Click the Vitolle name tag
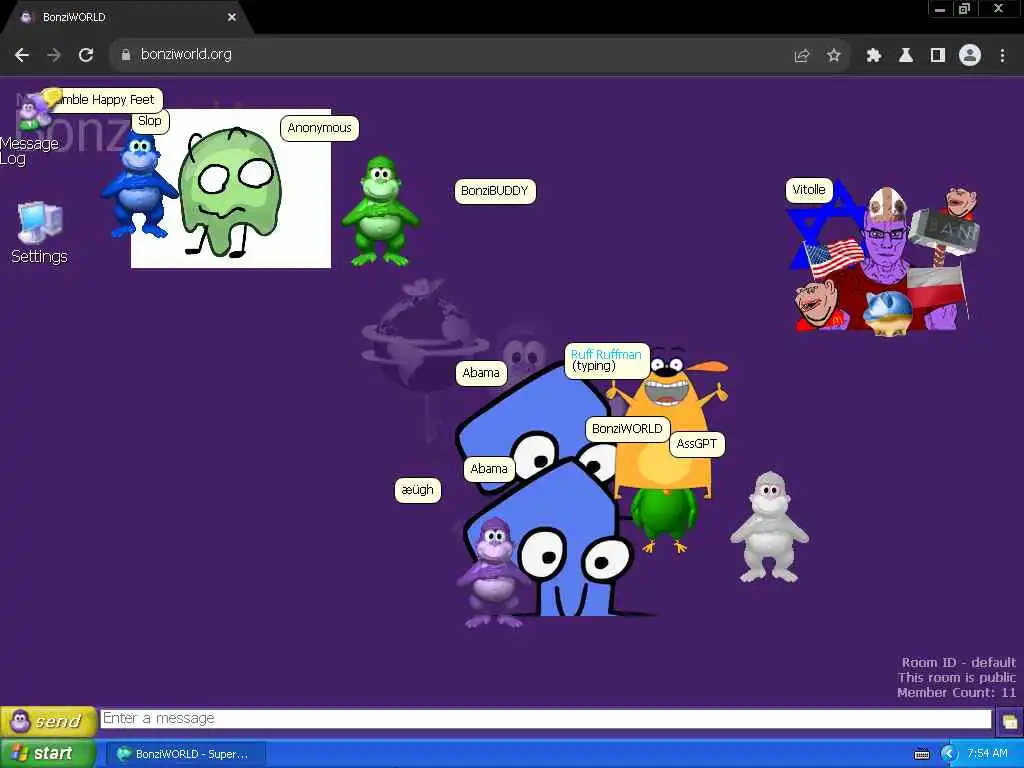This screenshot has height=768, width=1024. click(808, 190)
